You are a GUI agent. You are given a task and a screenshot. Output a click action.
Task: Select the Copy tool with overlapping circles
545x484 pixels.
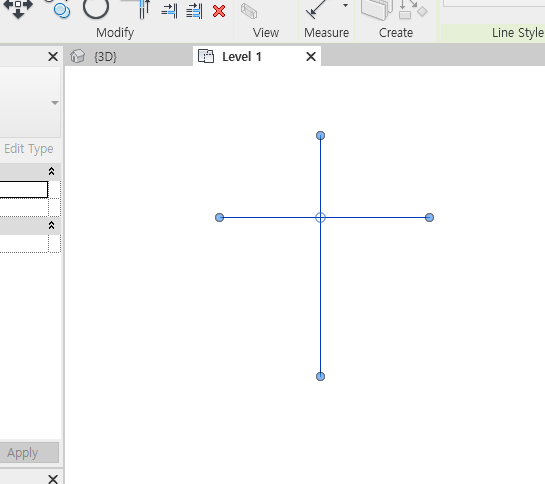tap(62, 10)
